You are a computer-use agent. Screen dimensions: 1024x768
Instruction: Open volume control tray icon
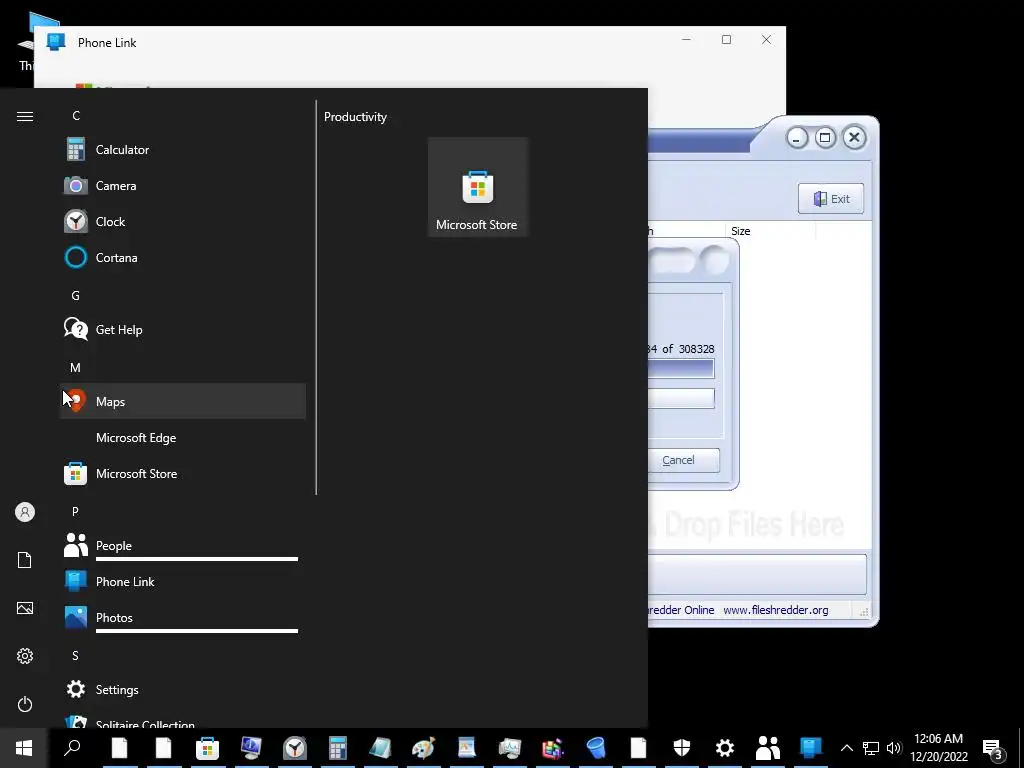(894, 748)
